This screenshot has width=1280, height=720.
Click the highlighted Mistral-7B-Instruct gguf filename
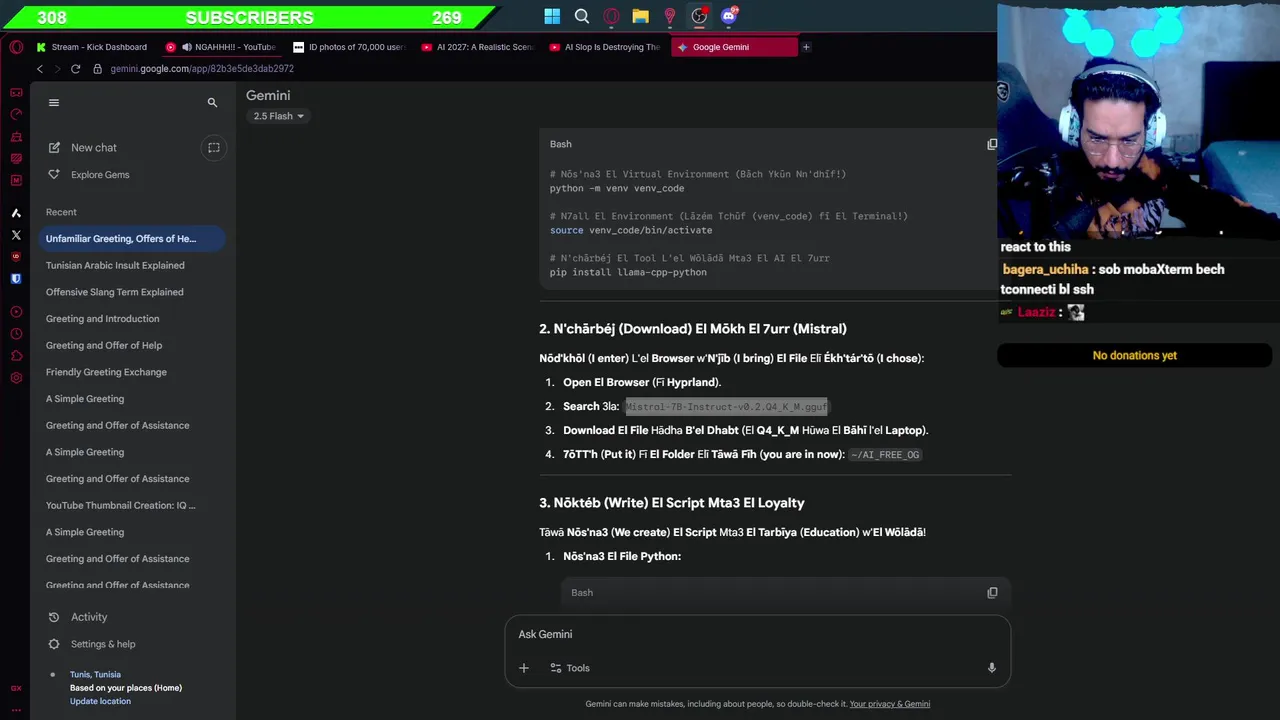coord(727,407)
